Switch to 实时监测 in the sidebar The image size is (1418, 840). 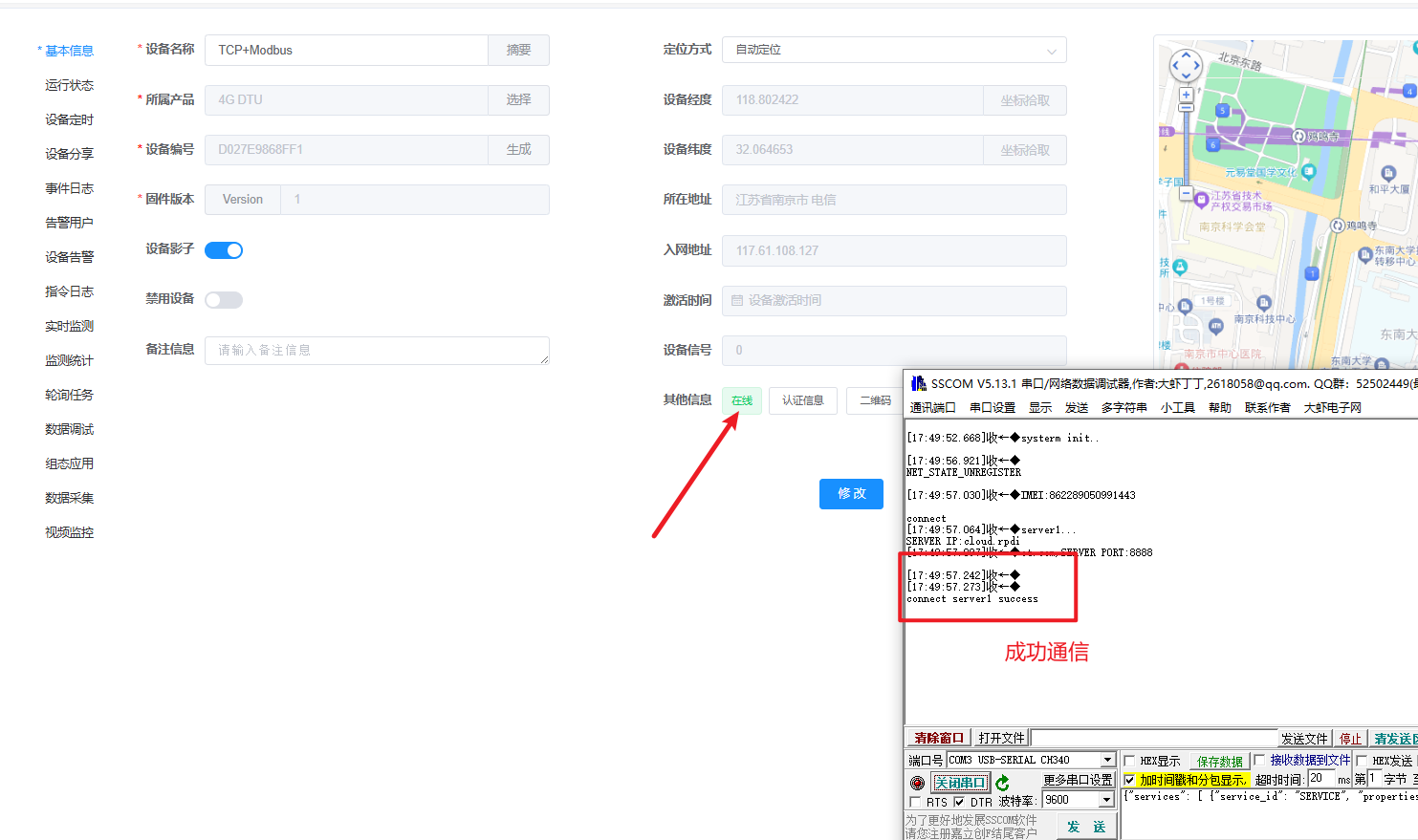point(69,326)
